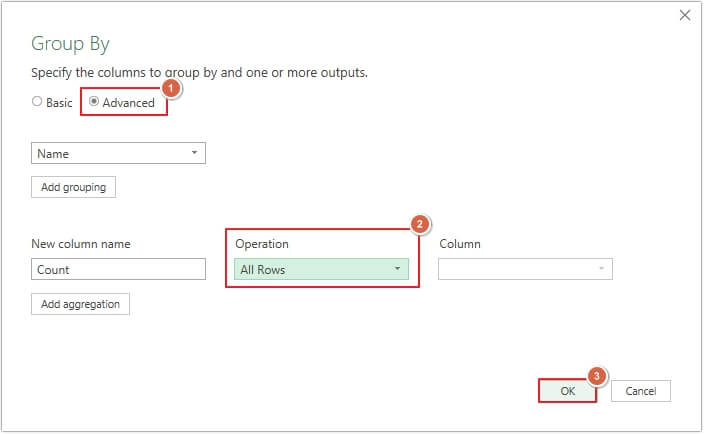Open the Name grouping column dropdown

pos(118,153)
